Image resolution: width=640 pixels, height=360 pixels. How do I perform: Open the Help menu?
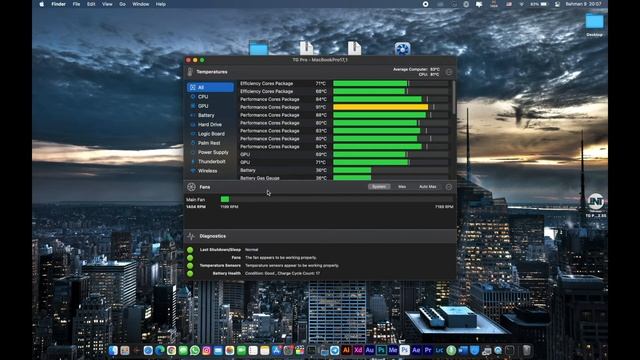161,4
